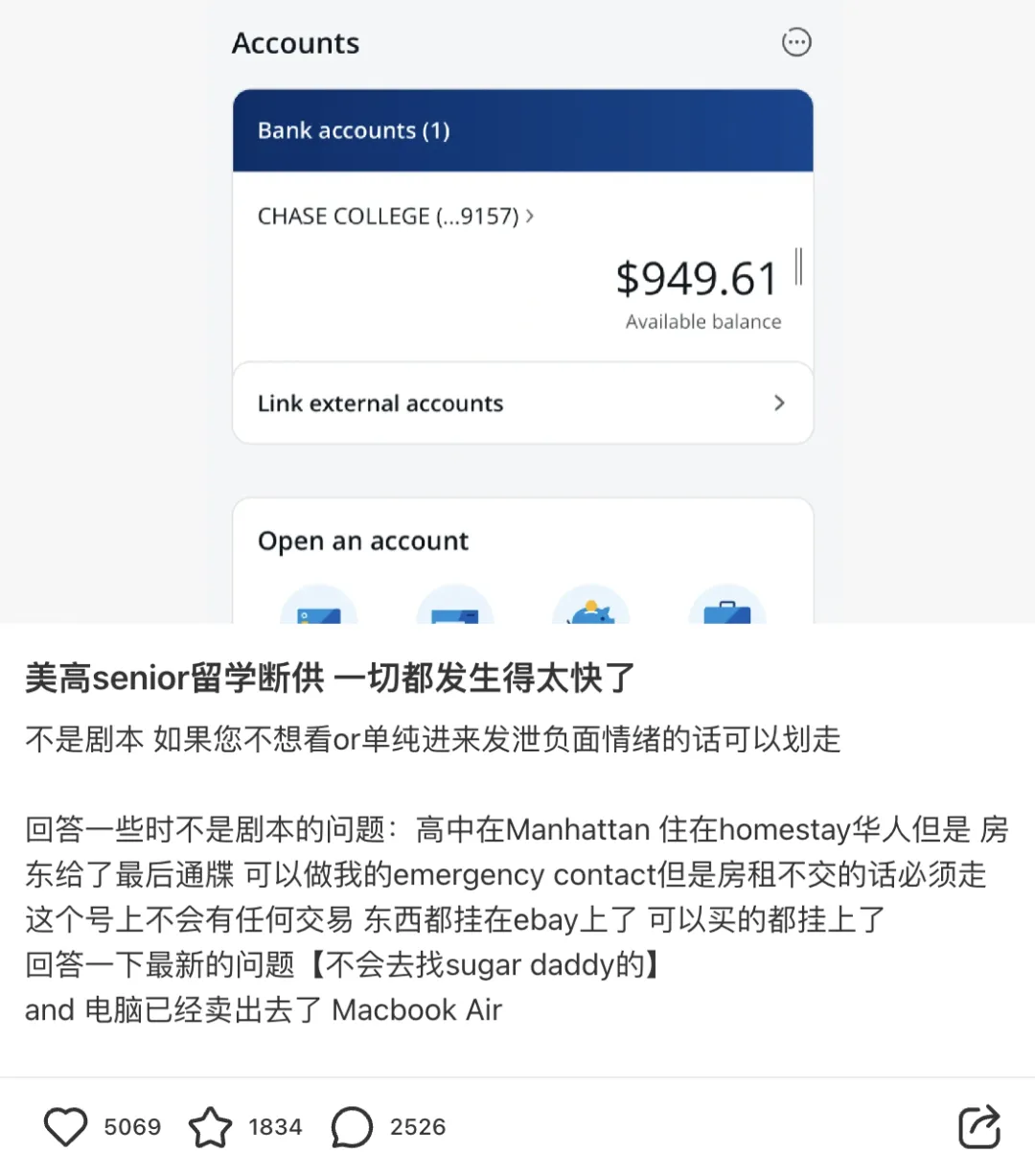The image size is (1035, 1176).
Task: Tap the 1834 favorites count
Action: pyautogui.click(x=275, y=1126)
